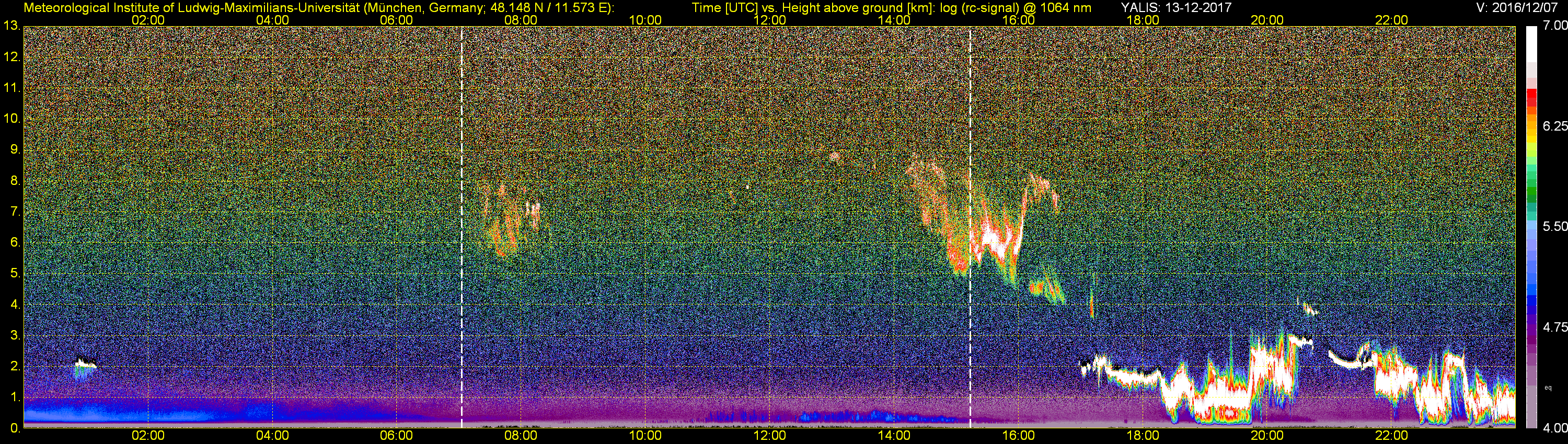Viewport: 1568px width, 444px height.
Task: Click the colorbar value 4.00
Action: coord(1554,428)
